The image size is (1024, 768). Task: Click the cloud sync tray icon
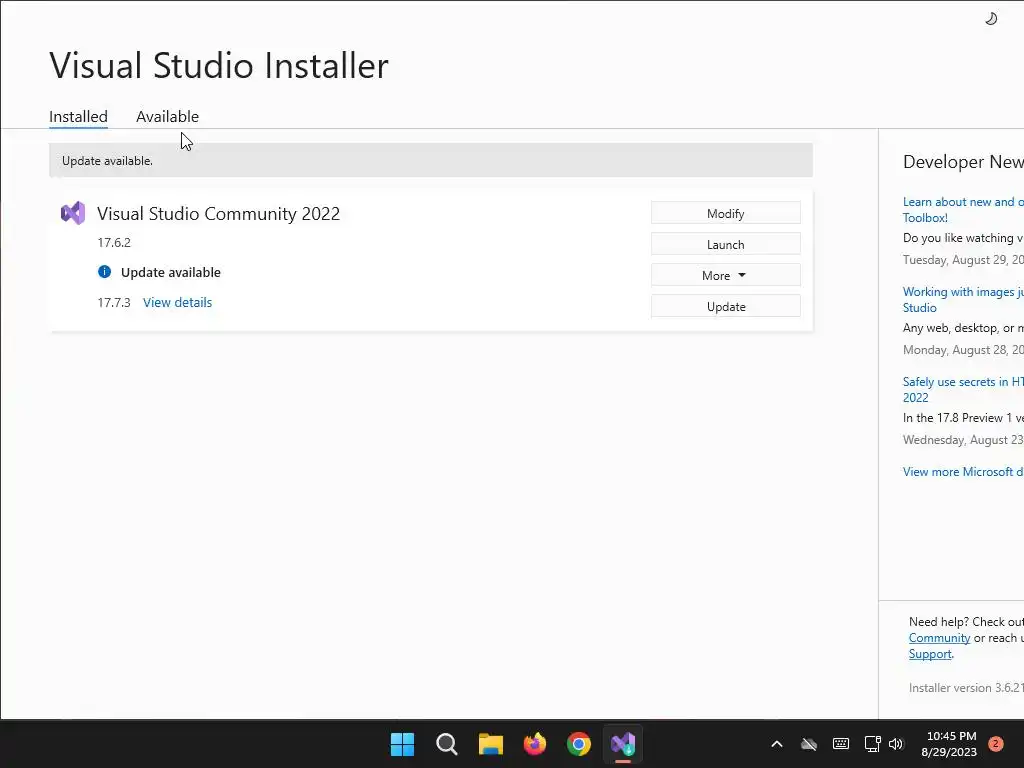click(809, 744)
